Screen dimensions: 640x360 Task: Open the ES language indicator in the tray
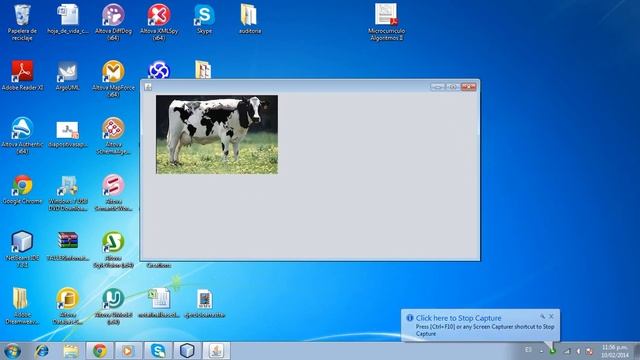click(528, 350)
